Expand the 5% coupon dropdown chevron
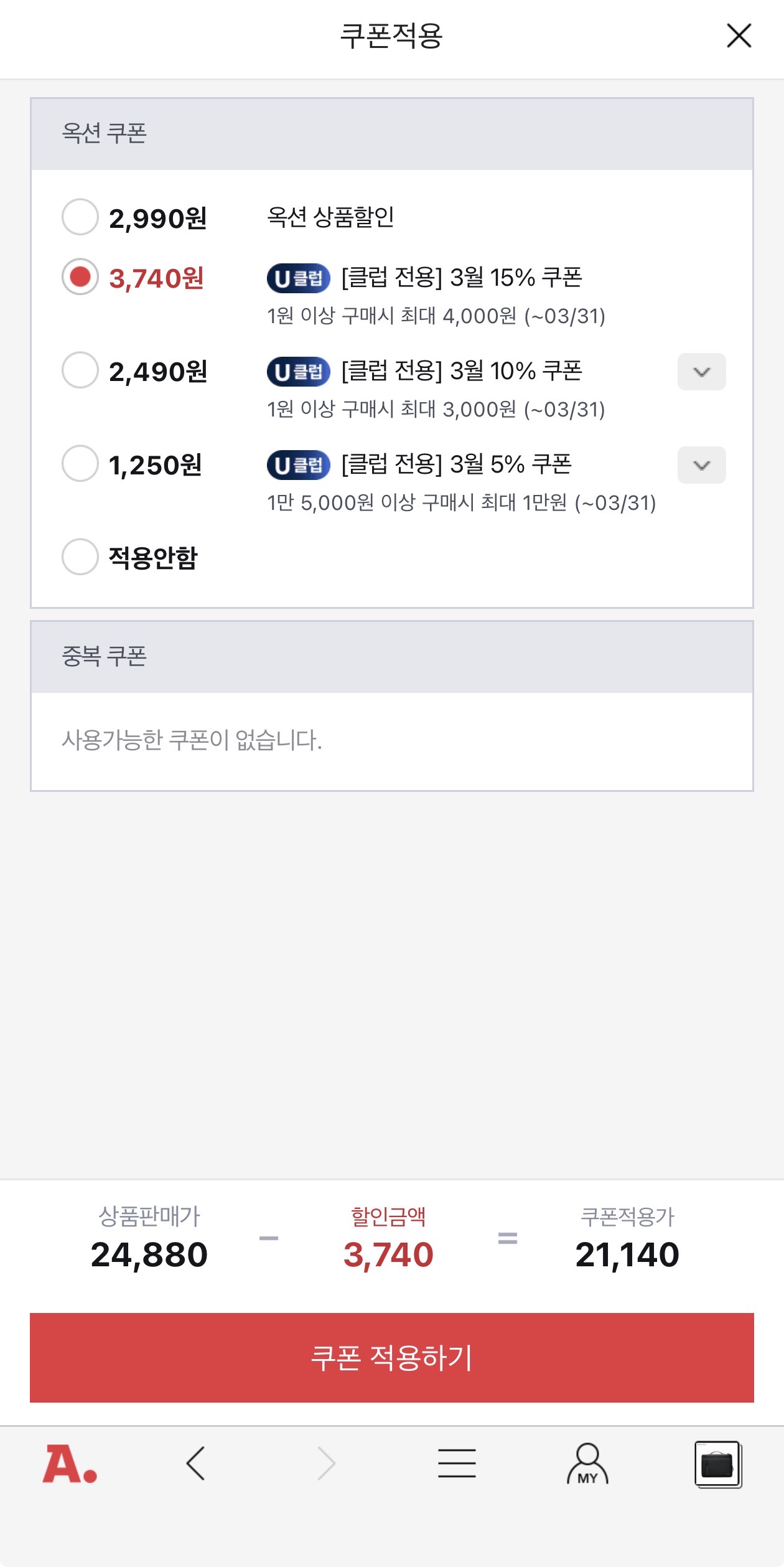 701,465
